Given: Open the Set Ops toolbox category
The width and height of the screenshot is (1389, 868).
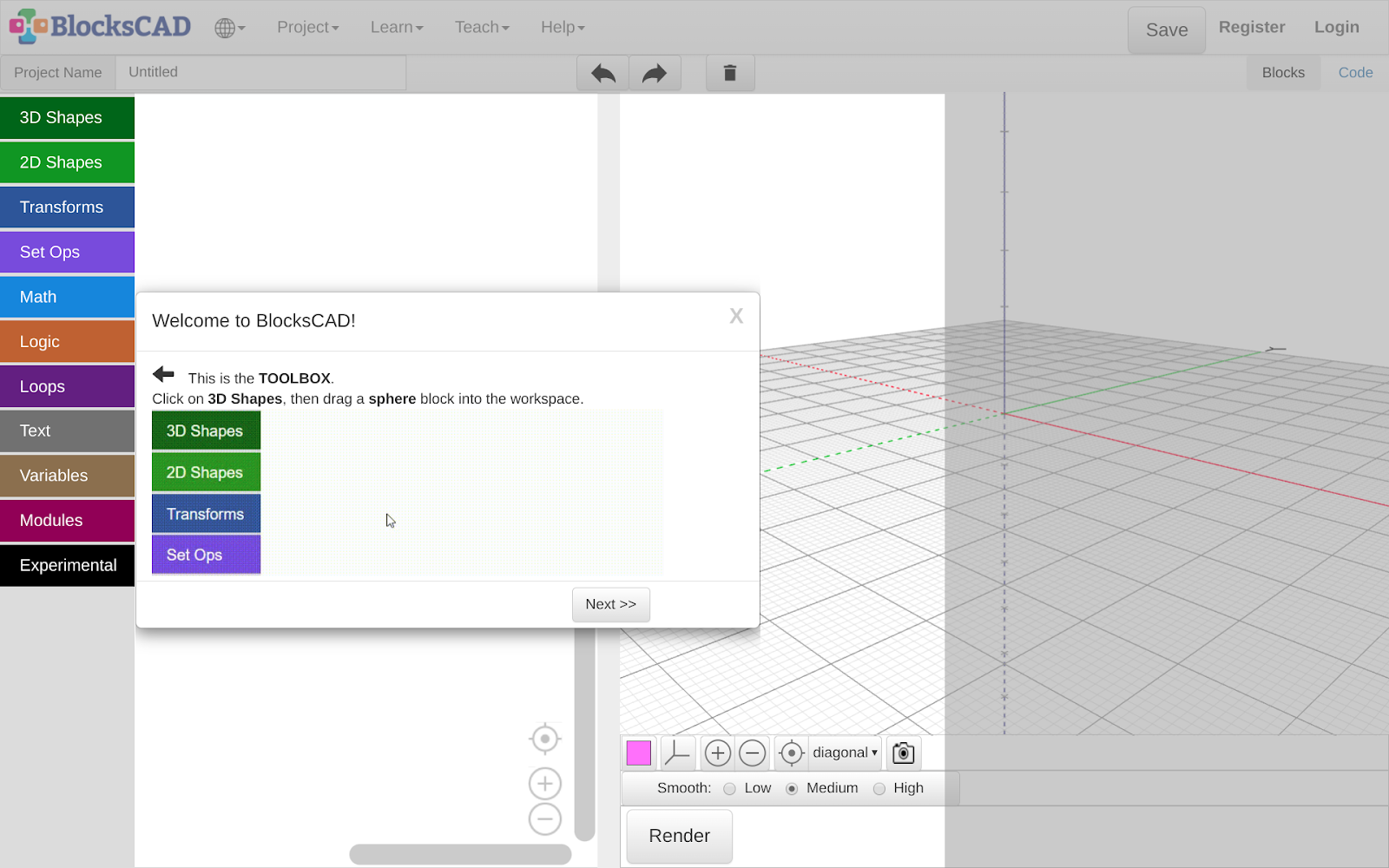Looking at the screenshot, I should click(68, 252).
